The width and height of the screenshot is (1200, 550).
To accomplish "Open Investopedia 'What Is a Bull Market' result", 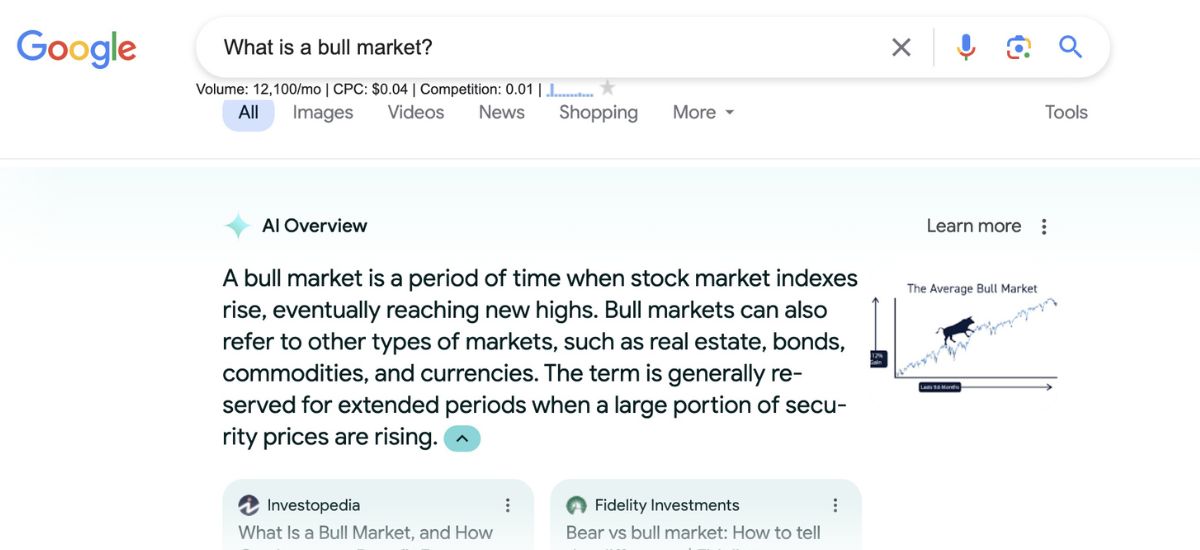I will point(365,533).
